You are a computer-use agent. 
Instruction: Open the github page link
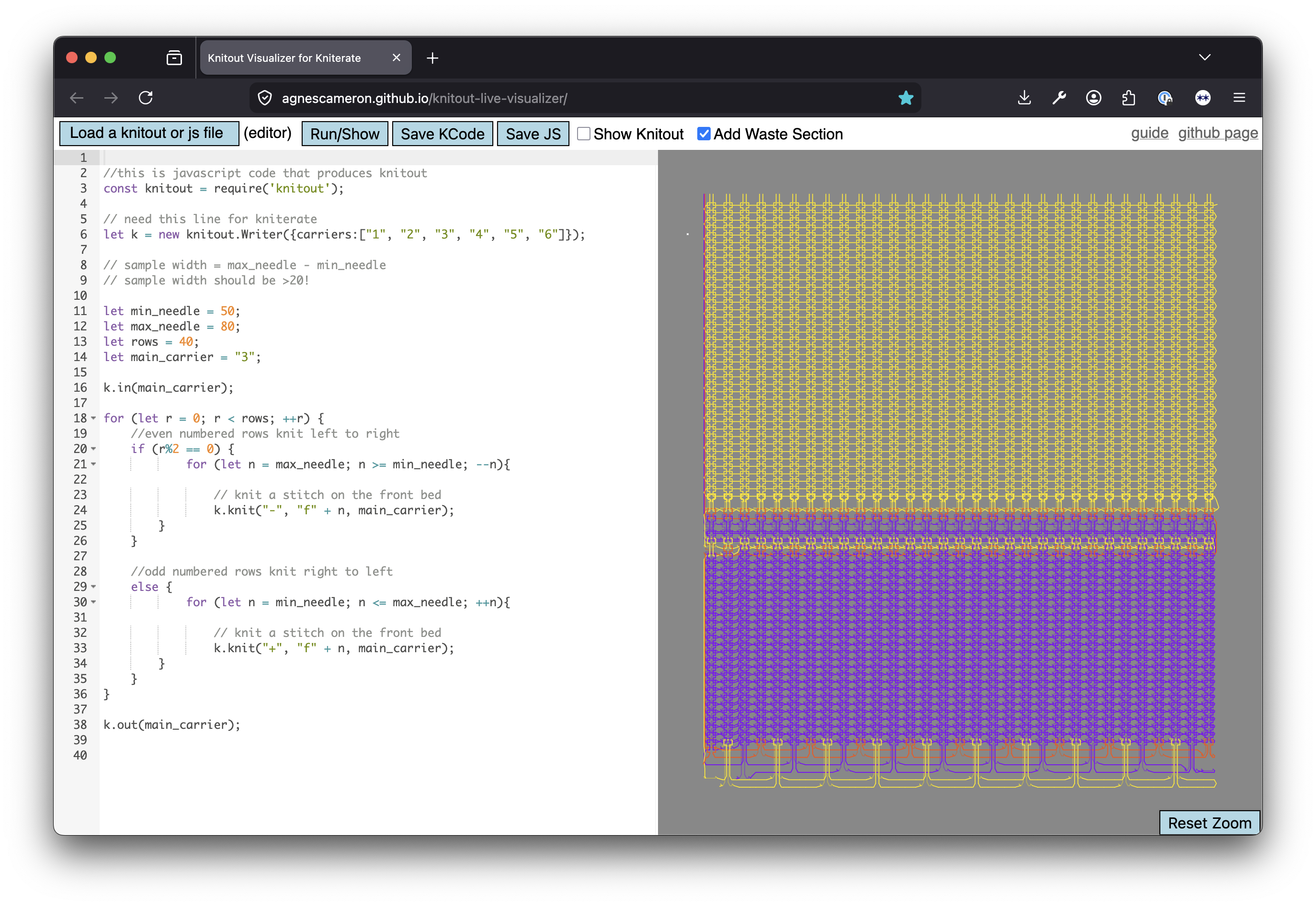(1217, 133)
